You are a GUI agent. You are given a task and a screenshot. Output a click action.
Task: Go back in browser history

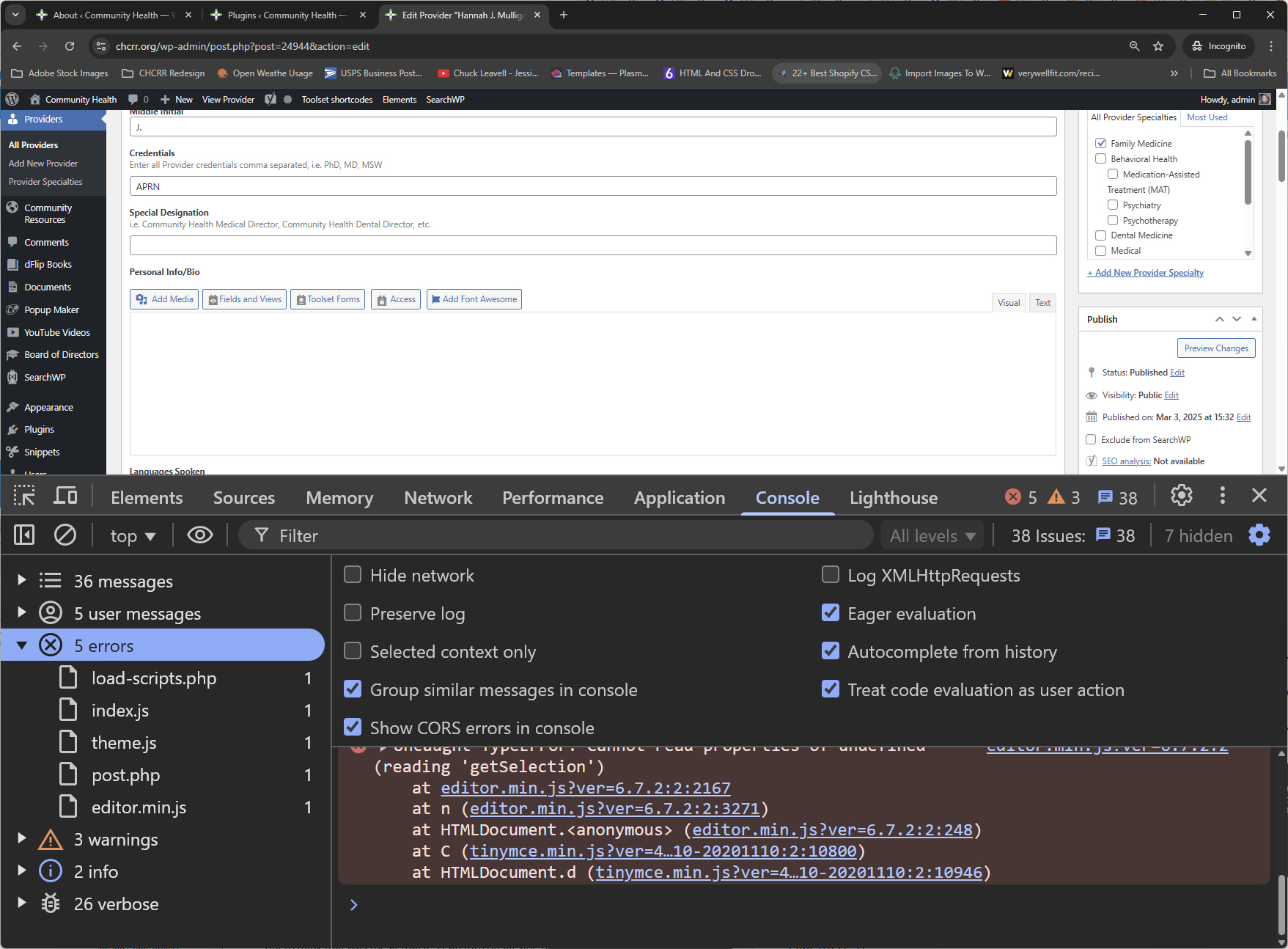coord(17,46)
